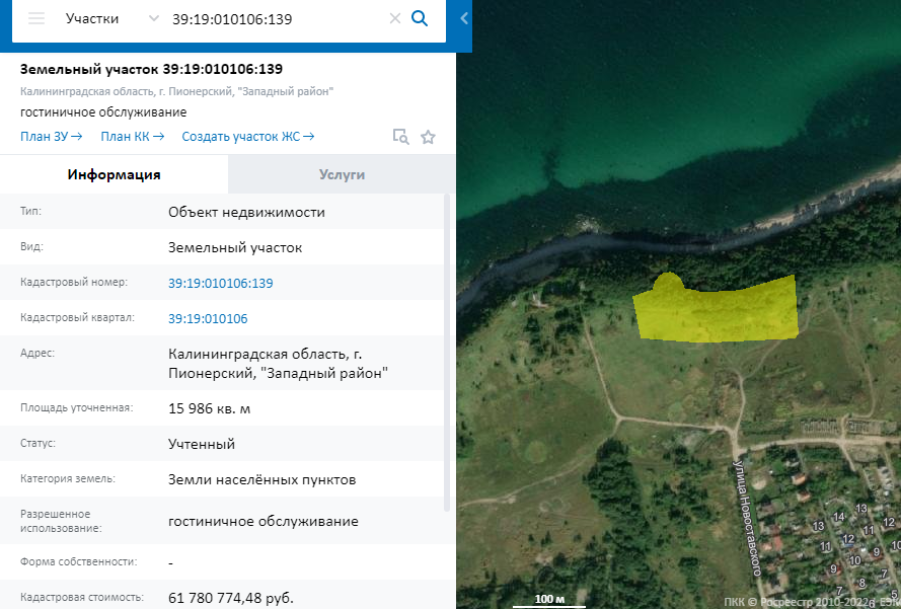Open the plan preview (document-magnifier) icon
901x609 pixels.
point(402,137)
